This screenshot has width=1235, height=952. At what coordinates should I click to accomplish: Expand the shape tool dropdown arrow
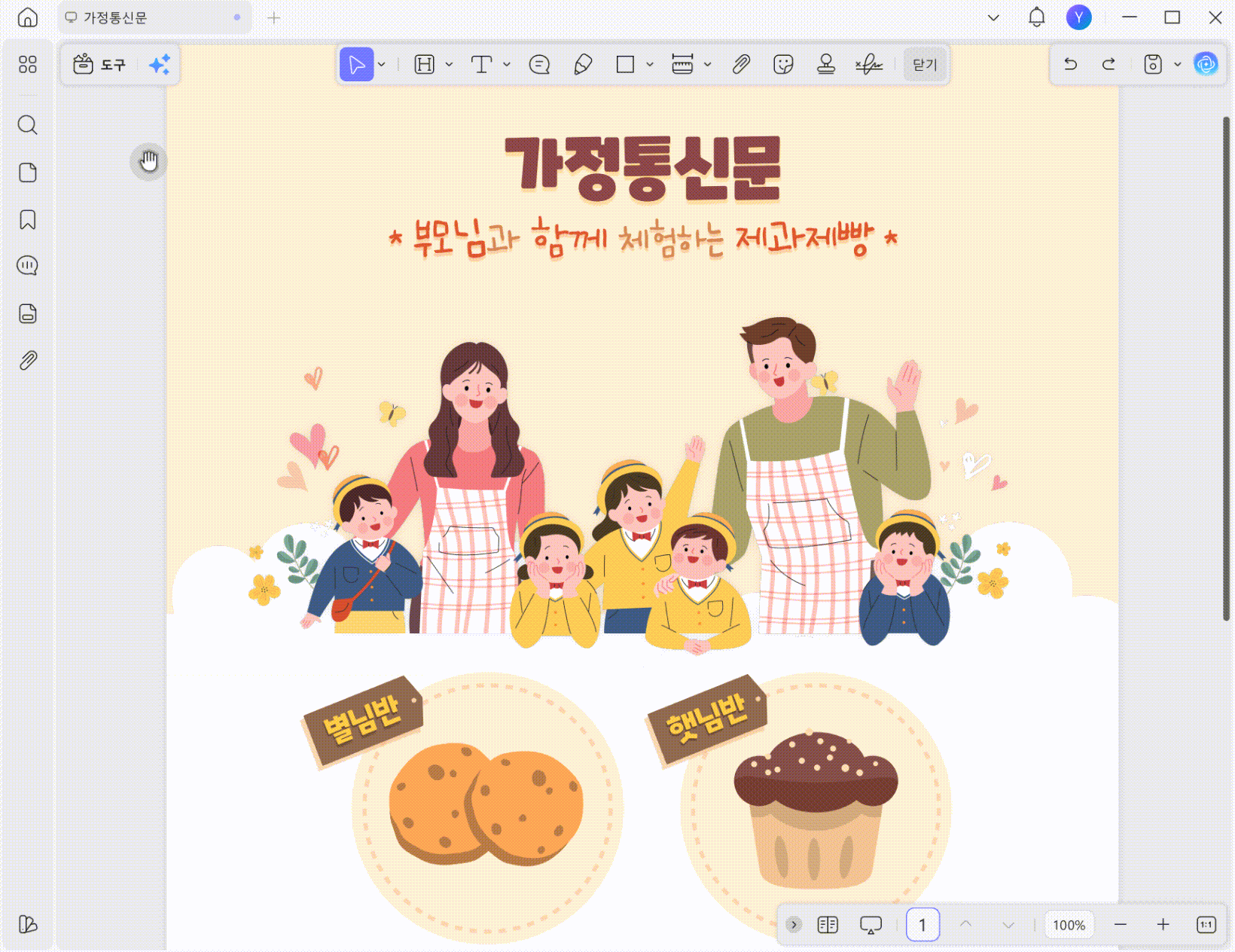click(650, 65)
